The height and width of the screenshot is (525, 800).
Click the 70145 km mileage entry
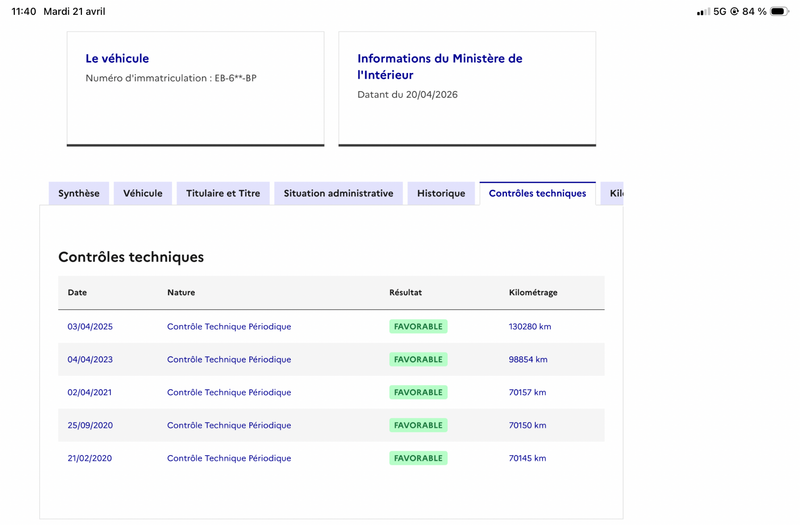(x=527, y=458)
